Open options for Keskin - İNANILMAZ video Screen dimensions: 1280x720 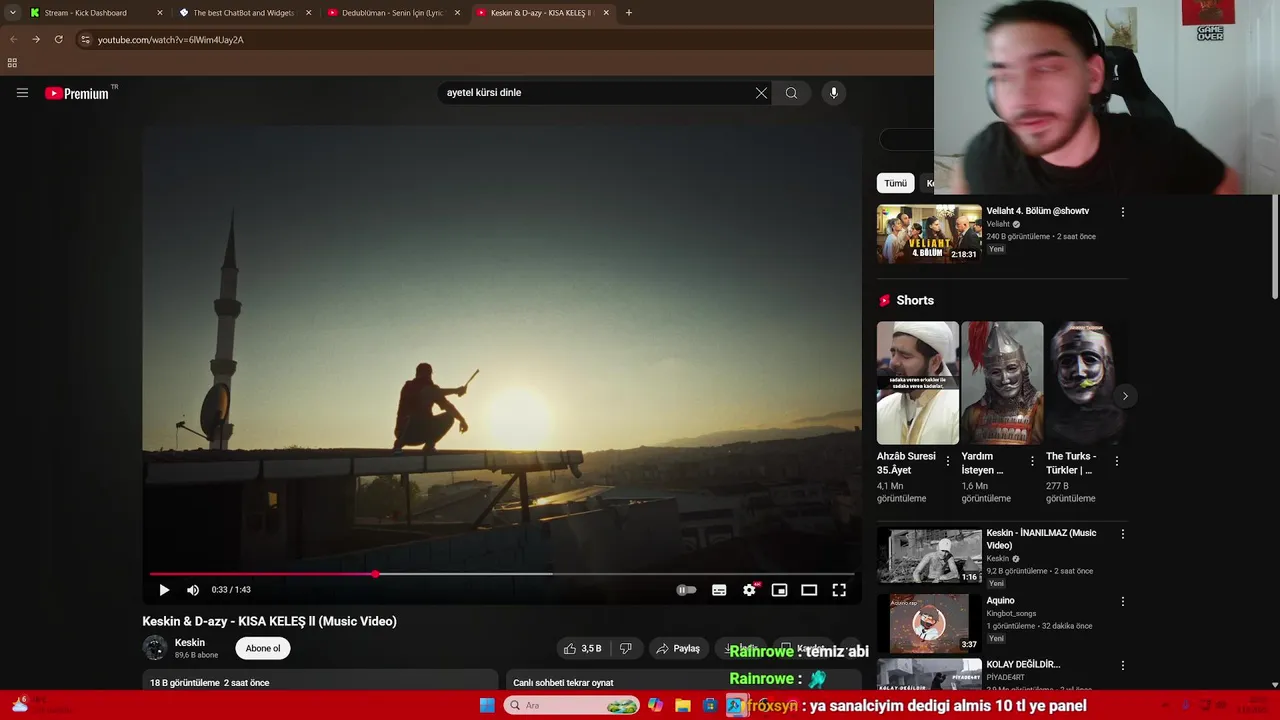(x=1123, y=534)
